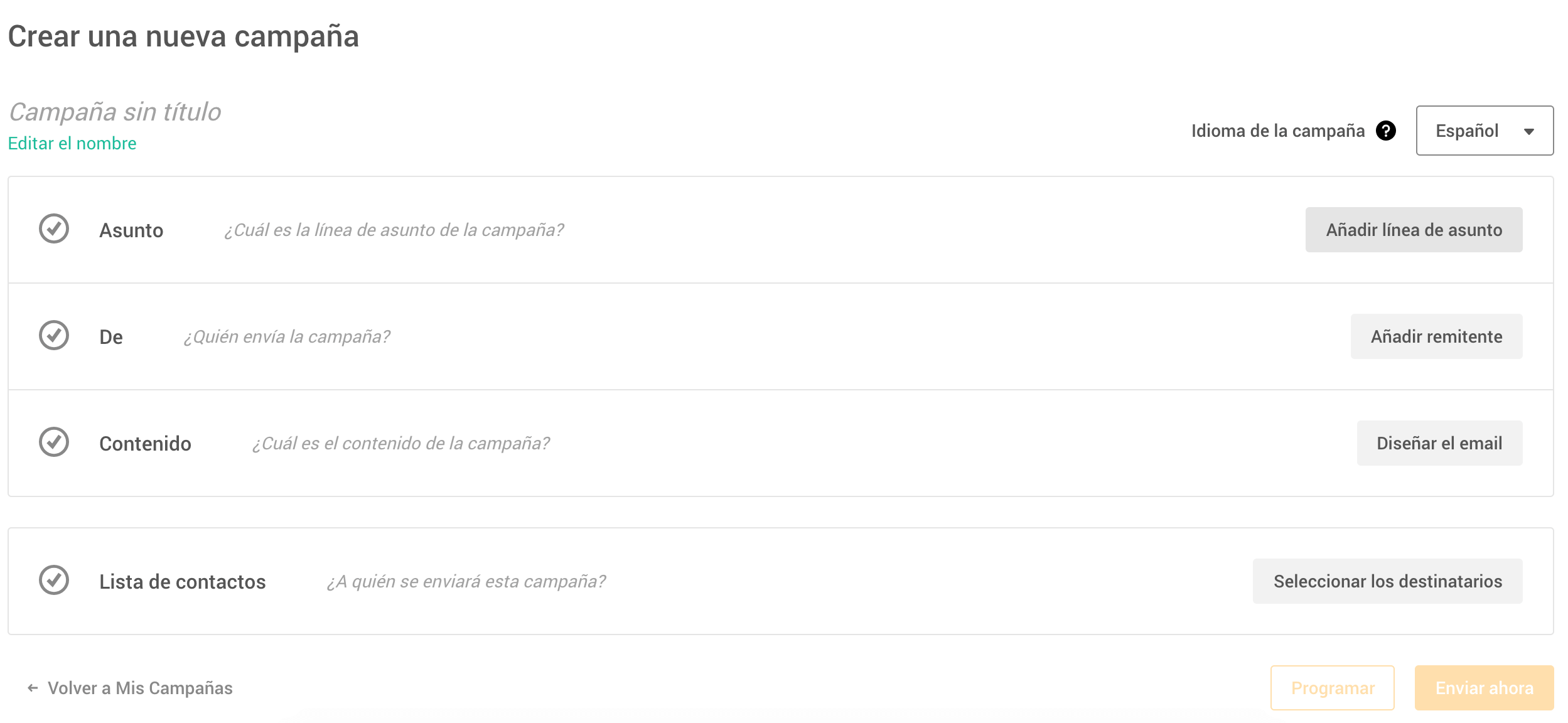Image resolution: width=1568 pixels, height=723 pixels.
Task: Return via Volver a Mis Campañas link
Action: click(140, 688)
